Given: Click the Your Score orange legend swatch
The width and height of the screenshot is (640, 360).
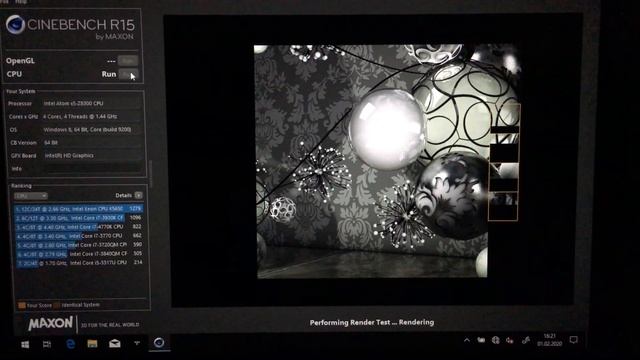Looking at the screenshot, I should (22, 305).
